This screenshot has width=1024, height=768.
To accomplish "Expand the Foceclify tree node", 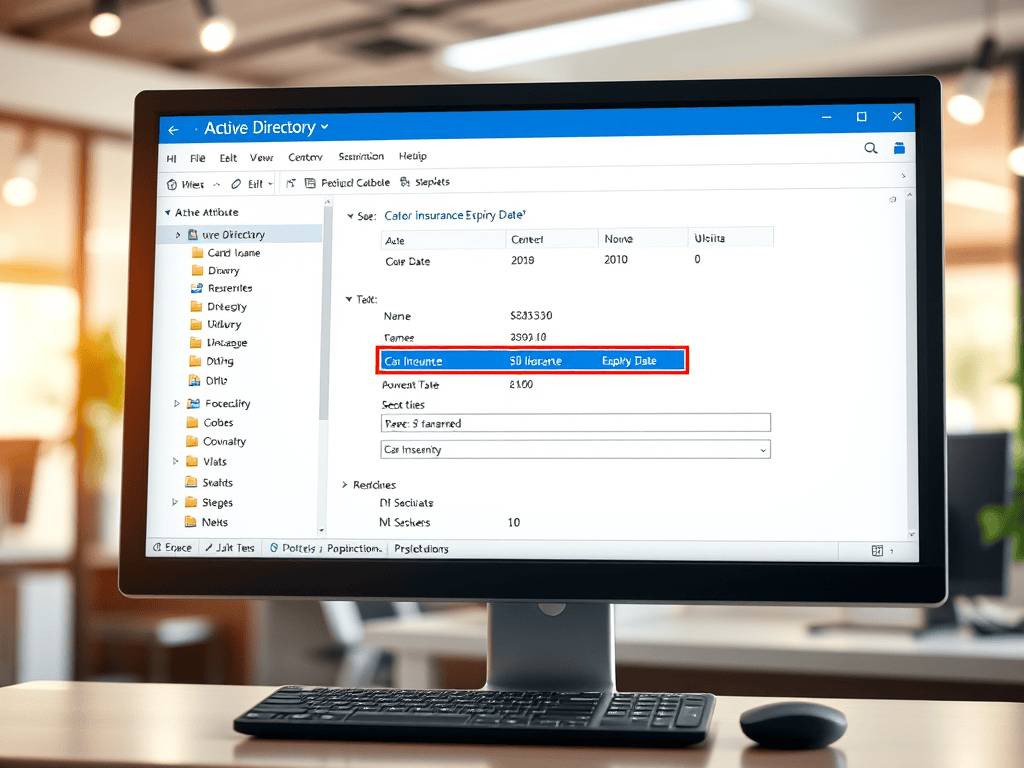I will point(176,404).
